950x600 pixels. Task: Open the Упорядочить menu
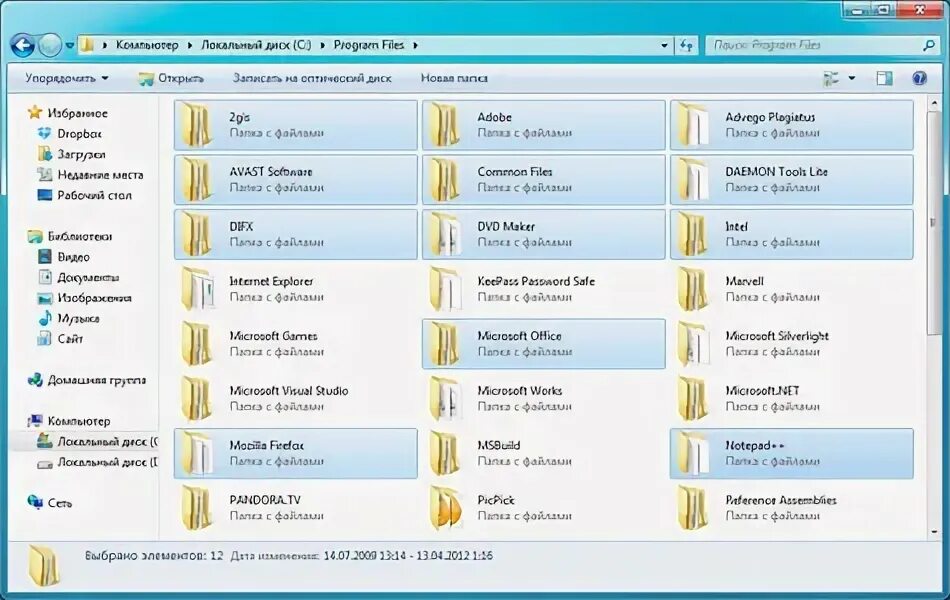(x=67, y=78)
